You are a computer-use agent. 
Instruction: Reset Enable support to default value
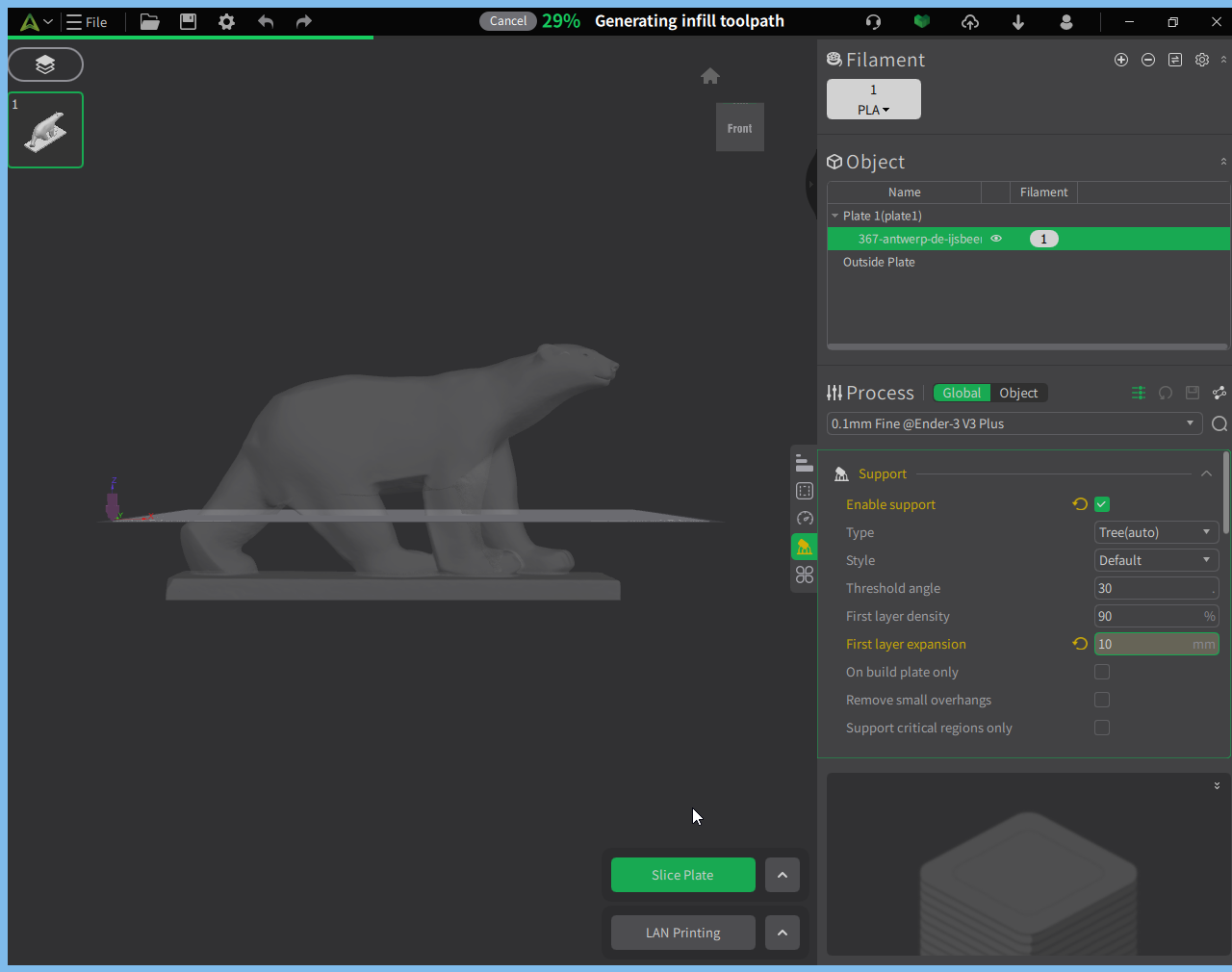(x=1080, y=504)
